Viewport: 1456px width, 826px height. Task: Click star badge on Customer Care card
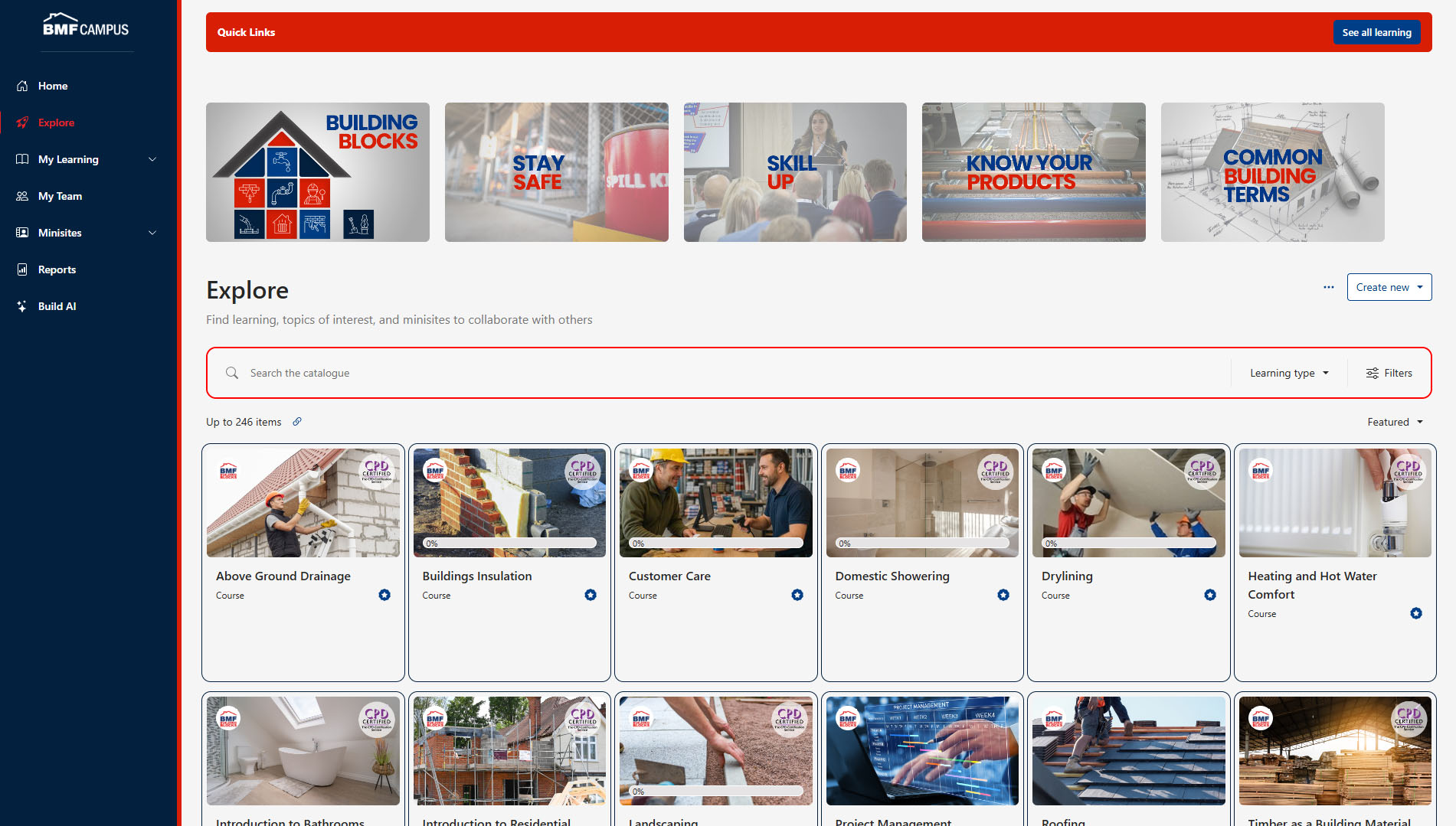(797, 595)
